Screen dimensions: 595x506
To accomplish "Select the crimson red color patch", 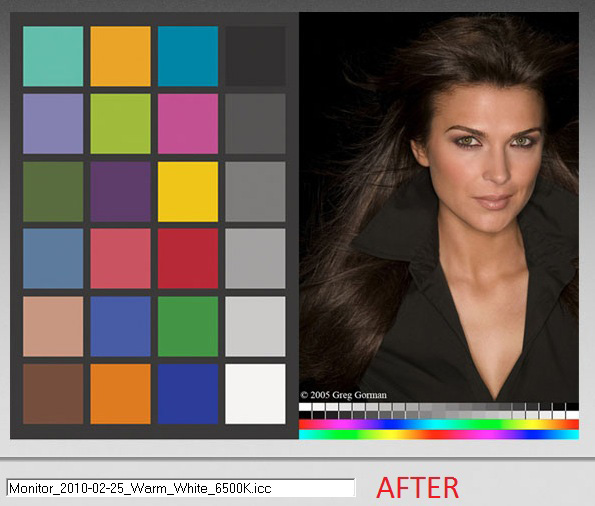I will 188,259.
